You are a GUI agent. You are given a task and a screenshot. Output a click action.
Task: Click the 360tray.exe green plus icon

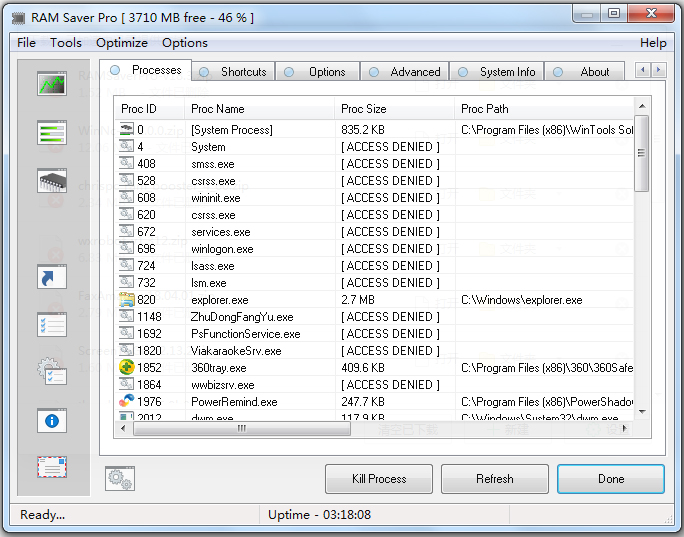click(127, 367)
